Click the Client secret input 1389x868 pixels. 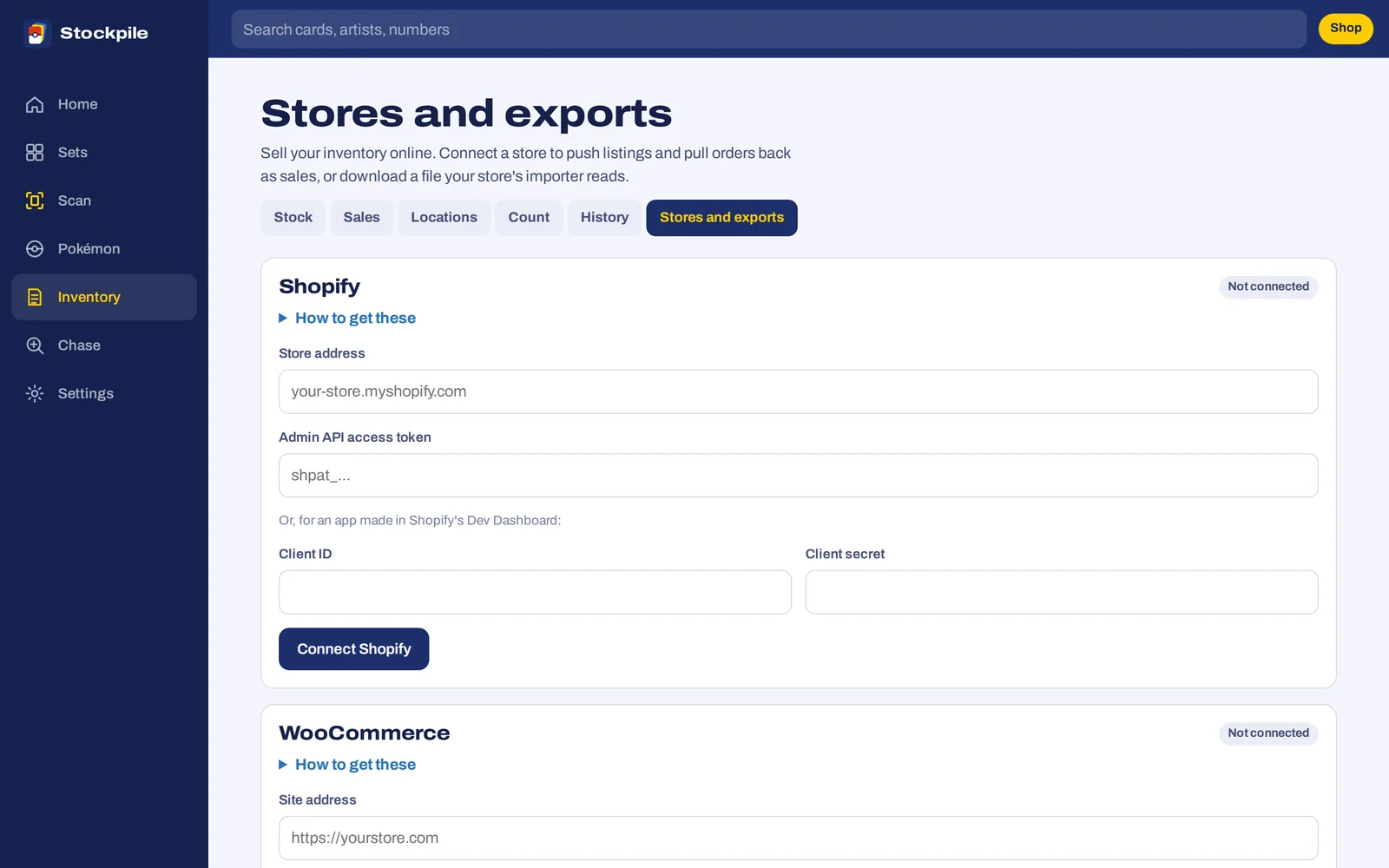1062,592
